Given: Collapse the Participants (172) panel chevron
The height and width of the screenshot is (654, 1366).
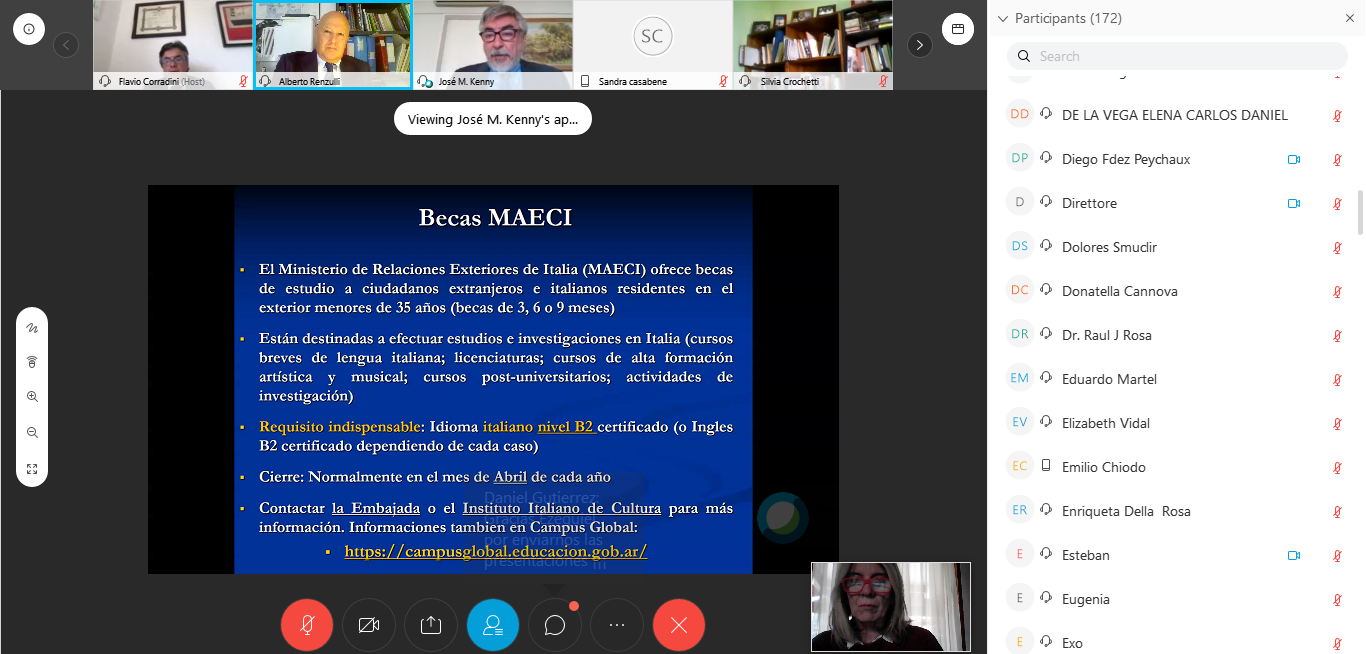Looking at the screenshot, I should tap(1003, 18).
